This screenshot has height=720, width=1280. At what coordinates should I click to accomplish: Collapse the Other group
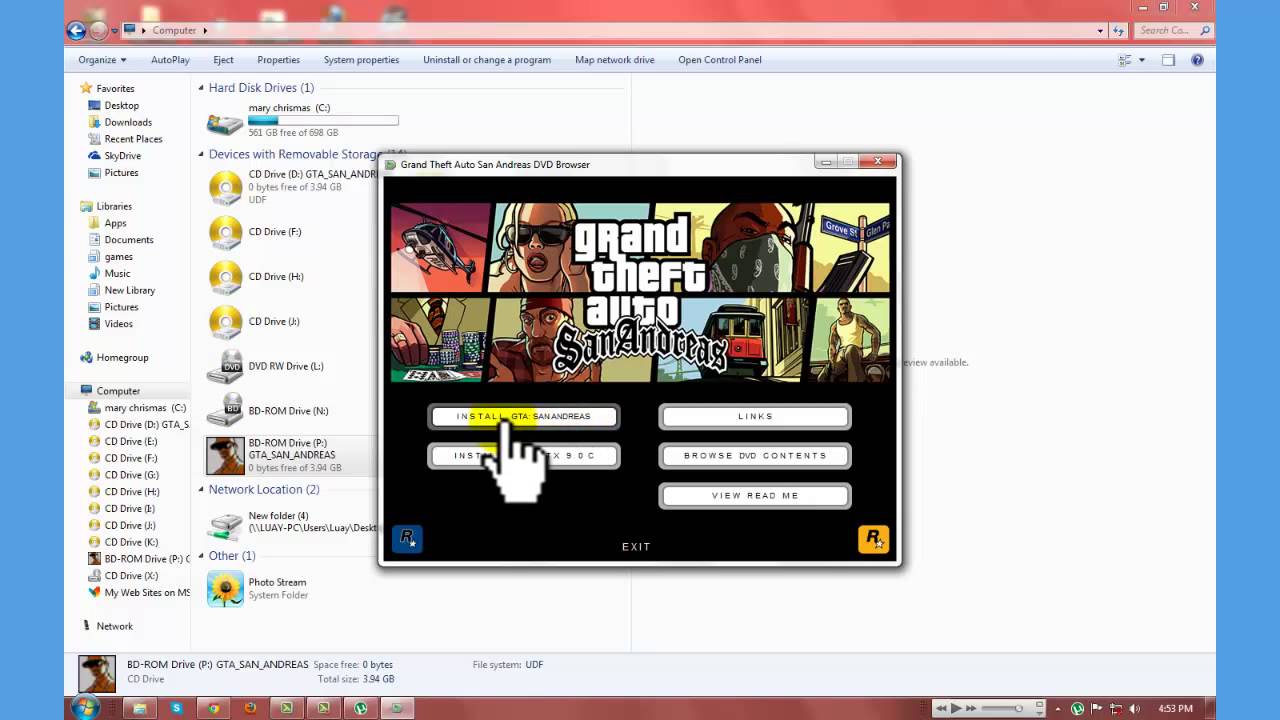(201, 556)
